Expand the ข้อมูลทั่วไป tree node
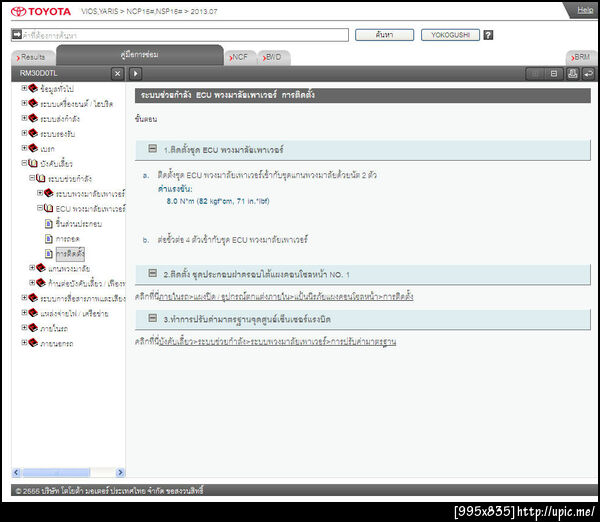This screenshot has height=522, width=600. pos(24,88)
